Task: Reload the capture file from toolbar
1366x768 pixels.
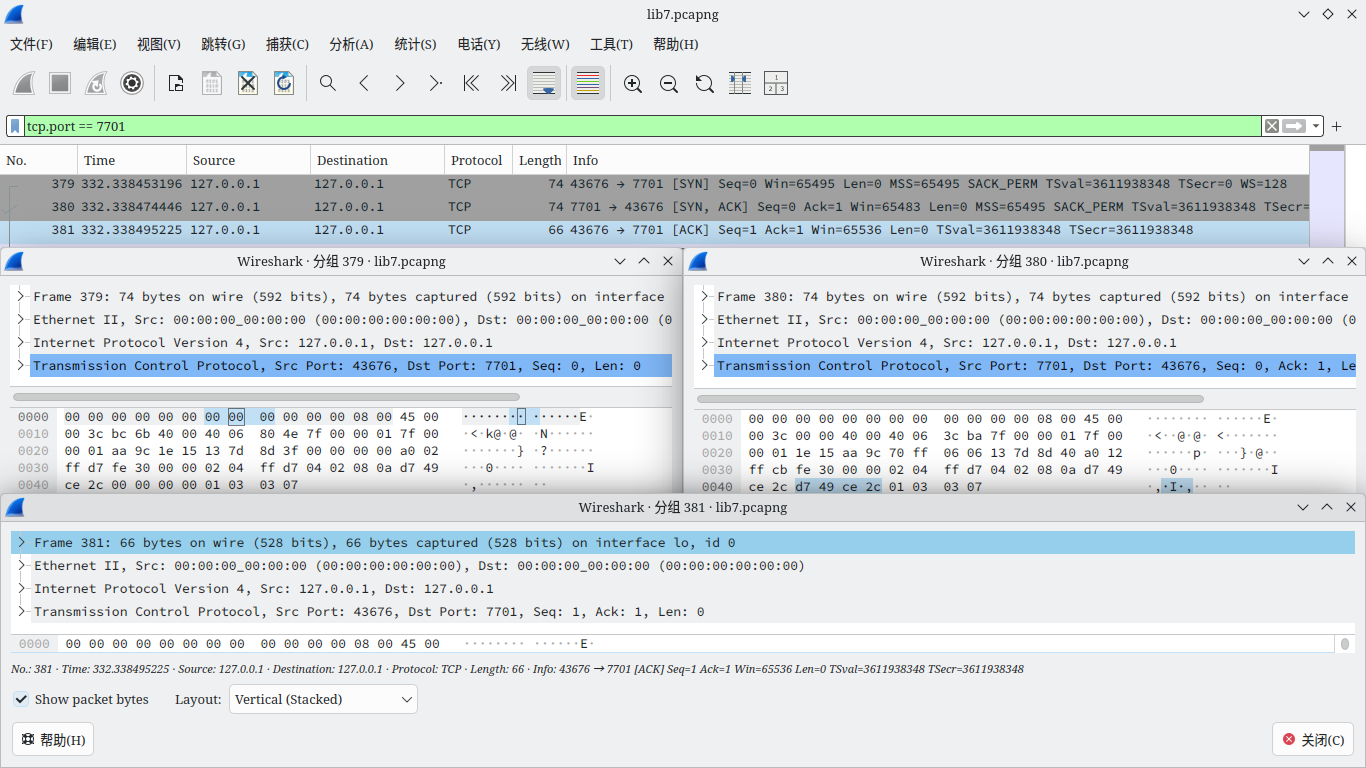Action: click(x=284, y=83)
